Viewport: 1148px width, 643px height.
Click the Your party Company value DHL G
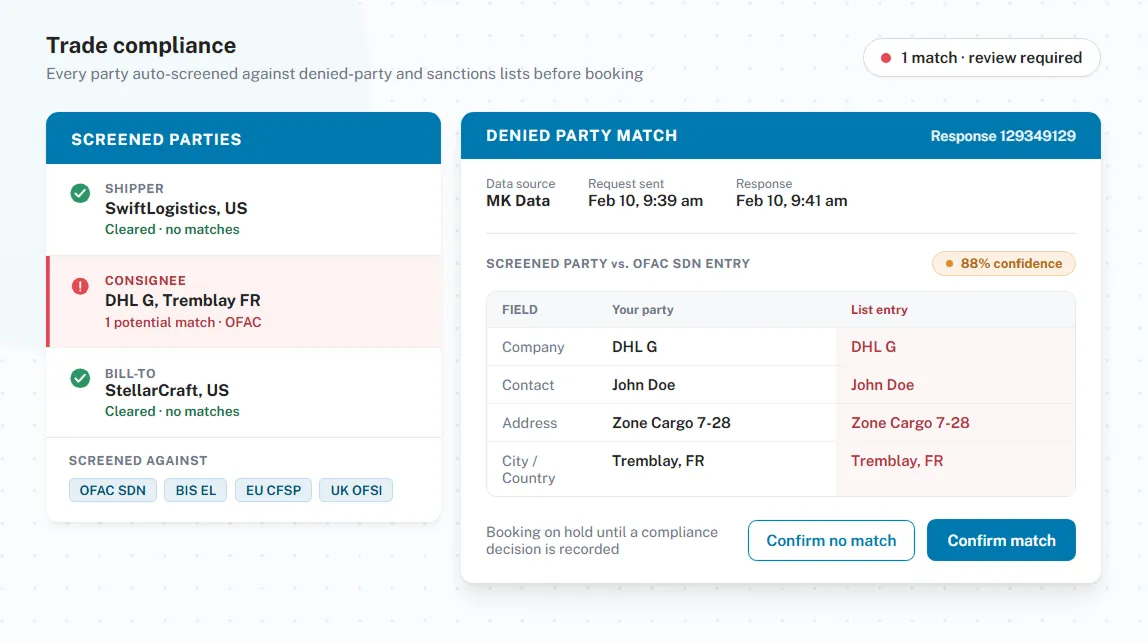click(635, 347)
